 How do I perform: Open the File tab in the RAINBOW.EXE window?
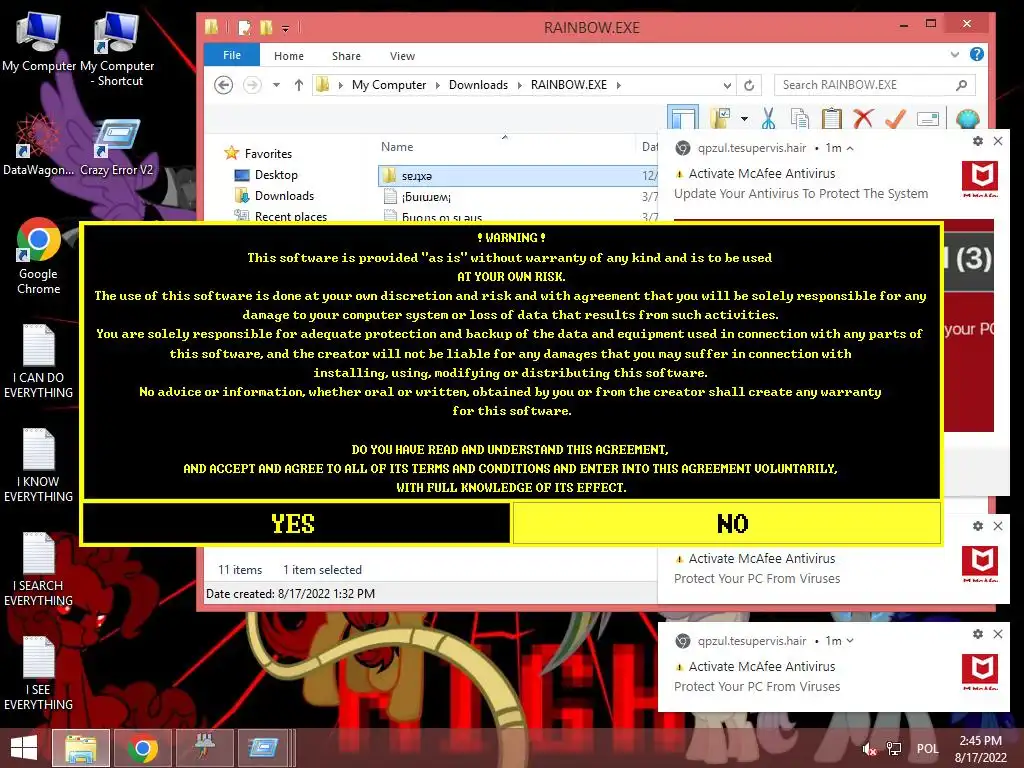pyautogui.click(x=232, y=56)
